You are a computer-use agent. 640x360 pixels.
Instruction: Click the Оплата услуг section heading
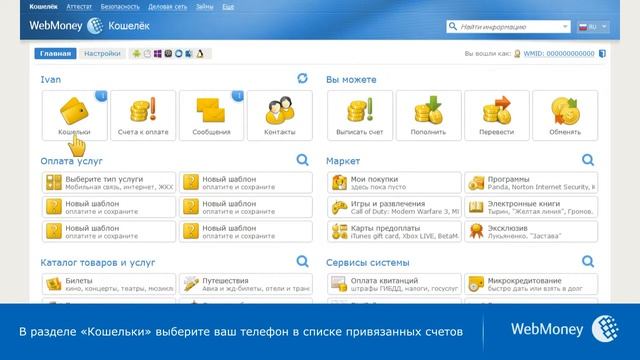pyautogui.click(x=71, y=161)
